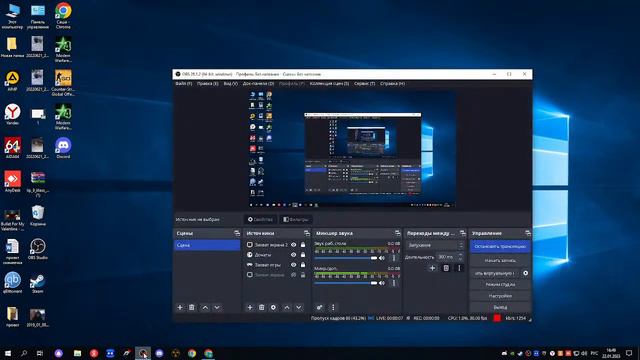Open source Свойства button above docks
The height and width of the screenshot is (360, 640).
(x=260, y=220)
